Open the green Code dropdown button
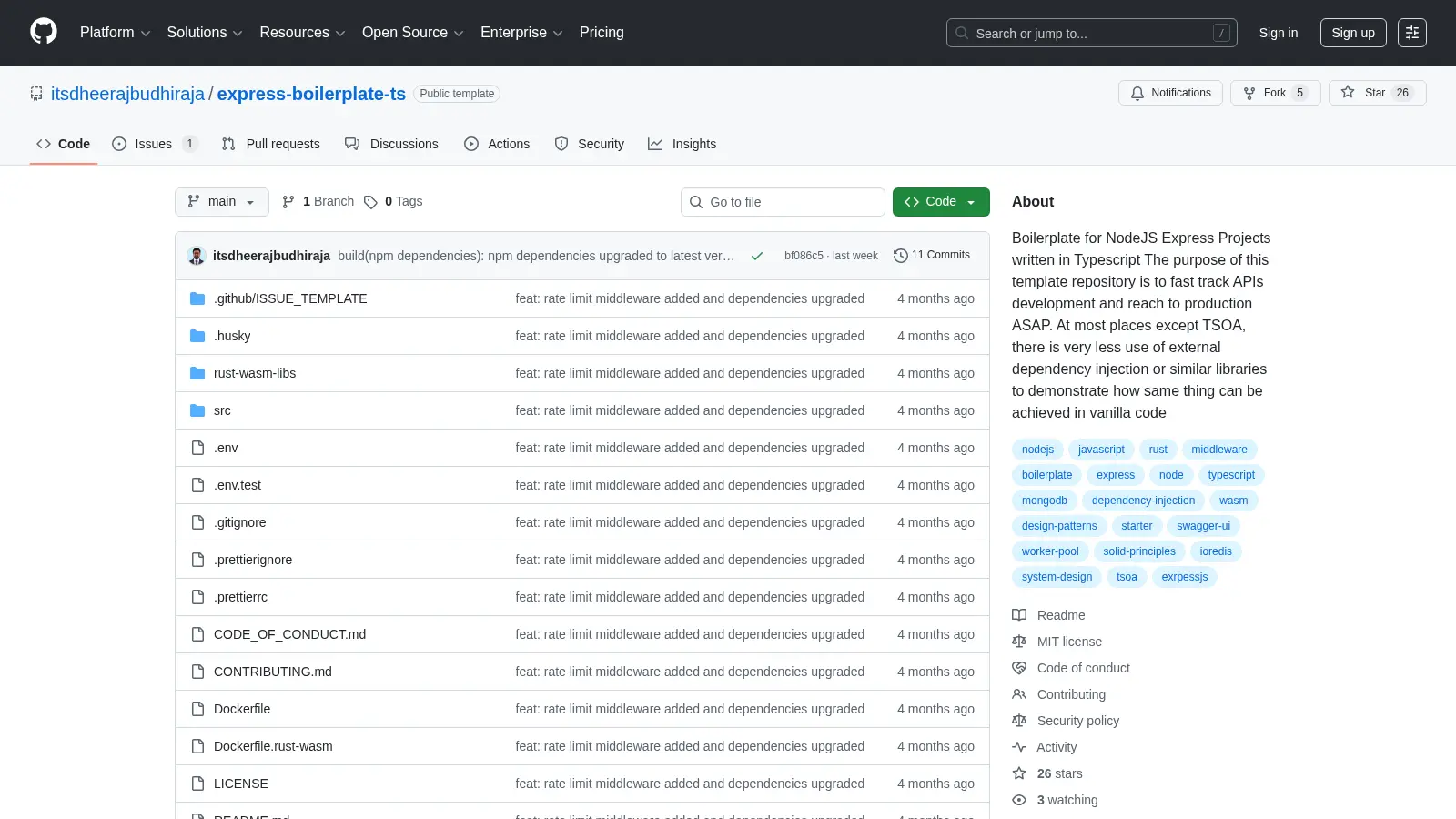Image resolution: width=1456 pixels, height=819 pixels. (941, 202)
